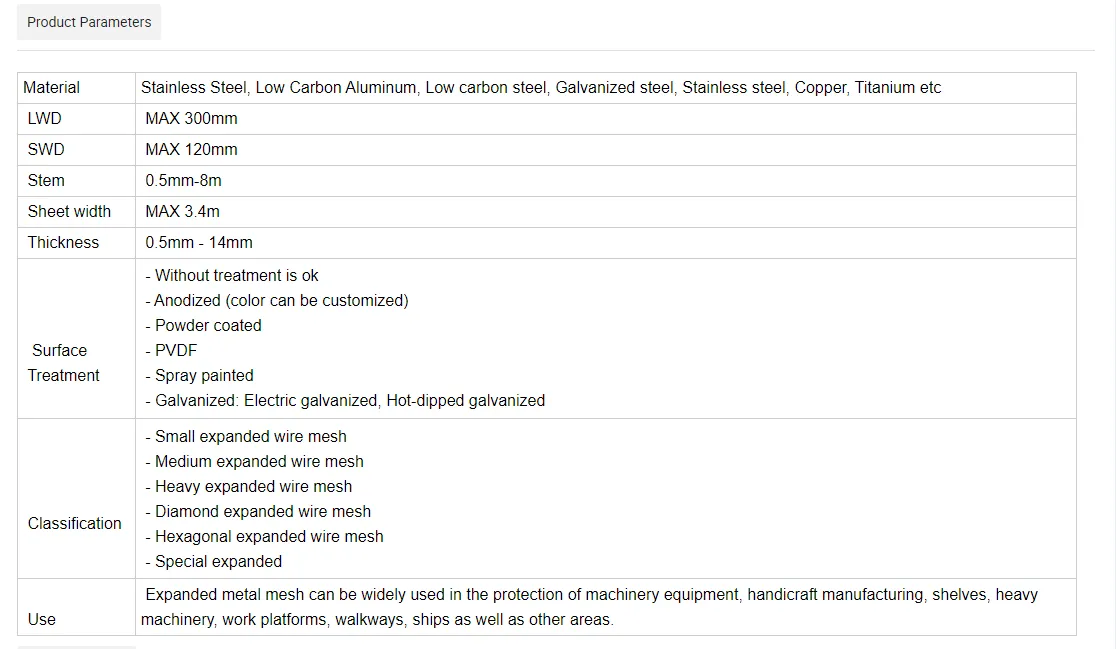Image resolution: width=1116 pixels, height=649 pixels.
Task: Select the Thickness row label
Action: 63,243
